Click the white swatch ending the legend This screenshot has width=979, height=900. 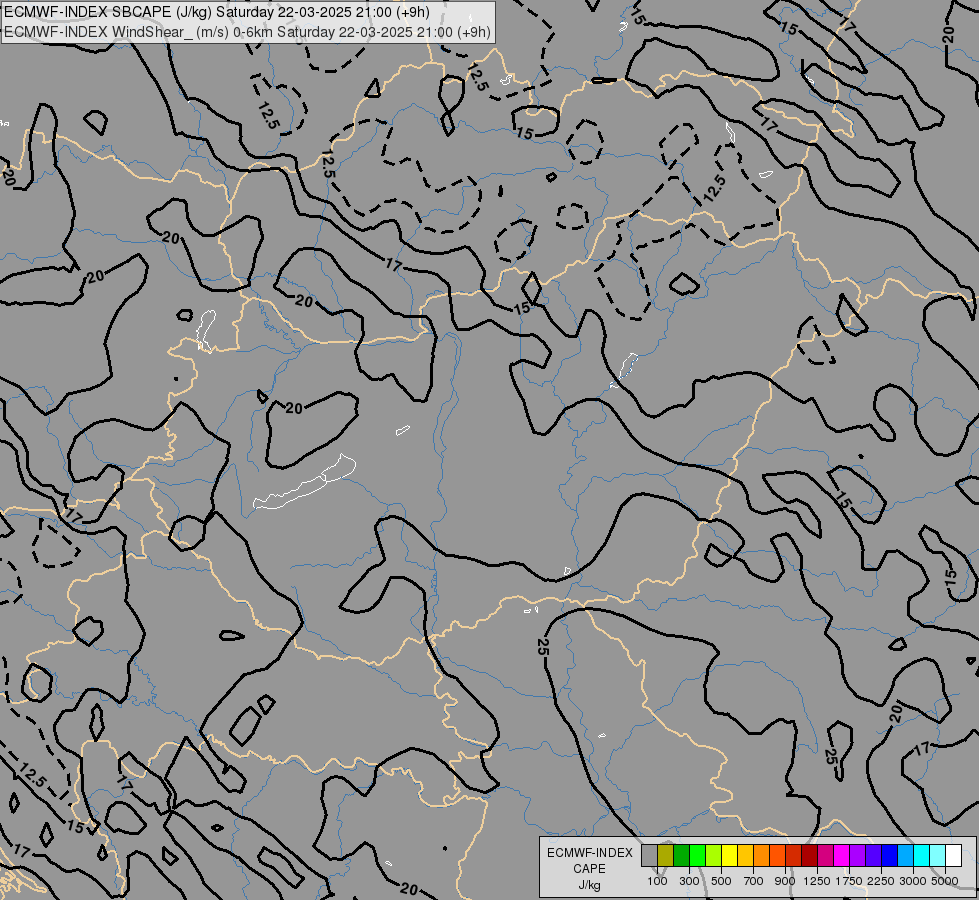(953, 856)
